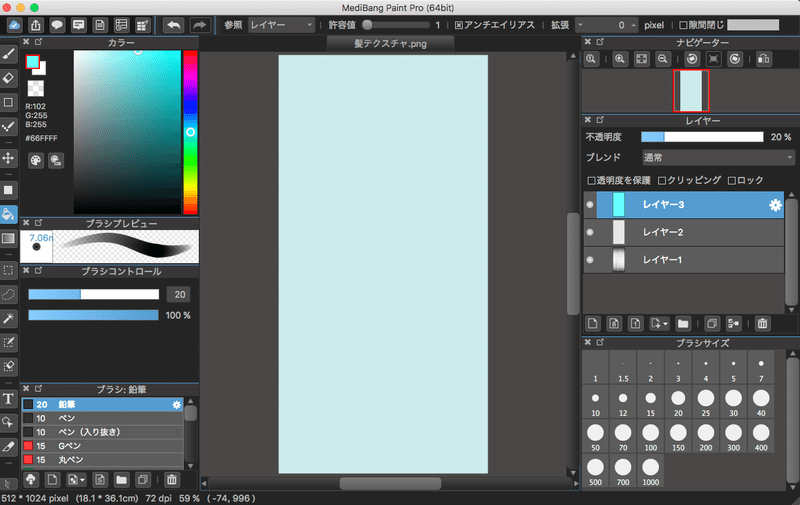The width and height of the screenshot is (800, 505).
Task: Click the Undo arrow button
Action: click(174, 25)
